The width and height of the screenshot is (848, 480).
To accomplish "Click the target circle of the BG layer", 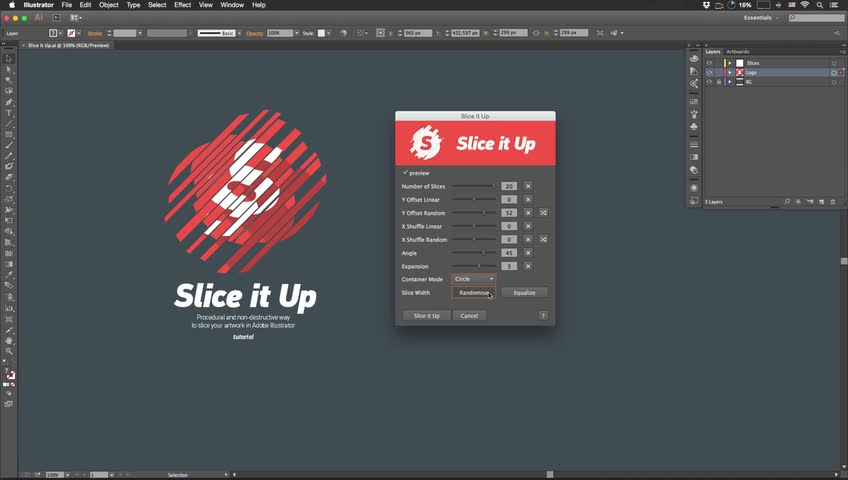I will (833, 82).
